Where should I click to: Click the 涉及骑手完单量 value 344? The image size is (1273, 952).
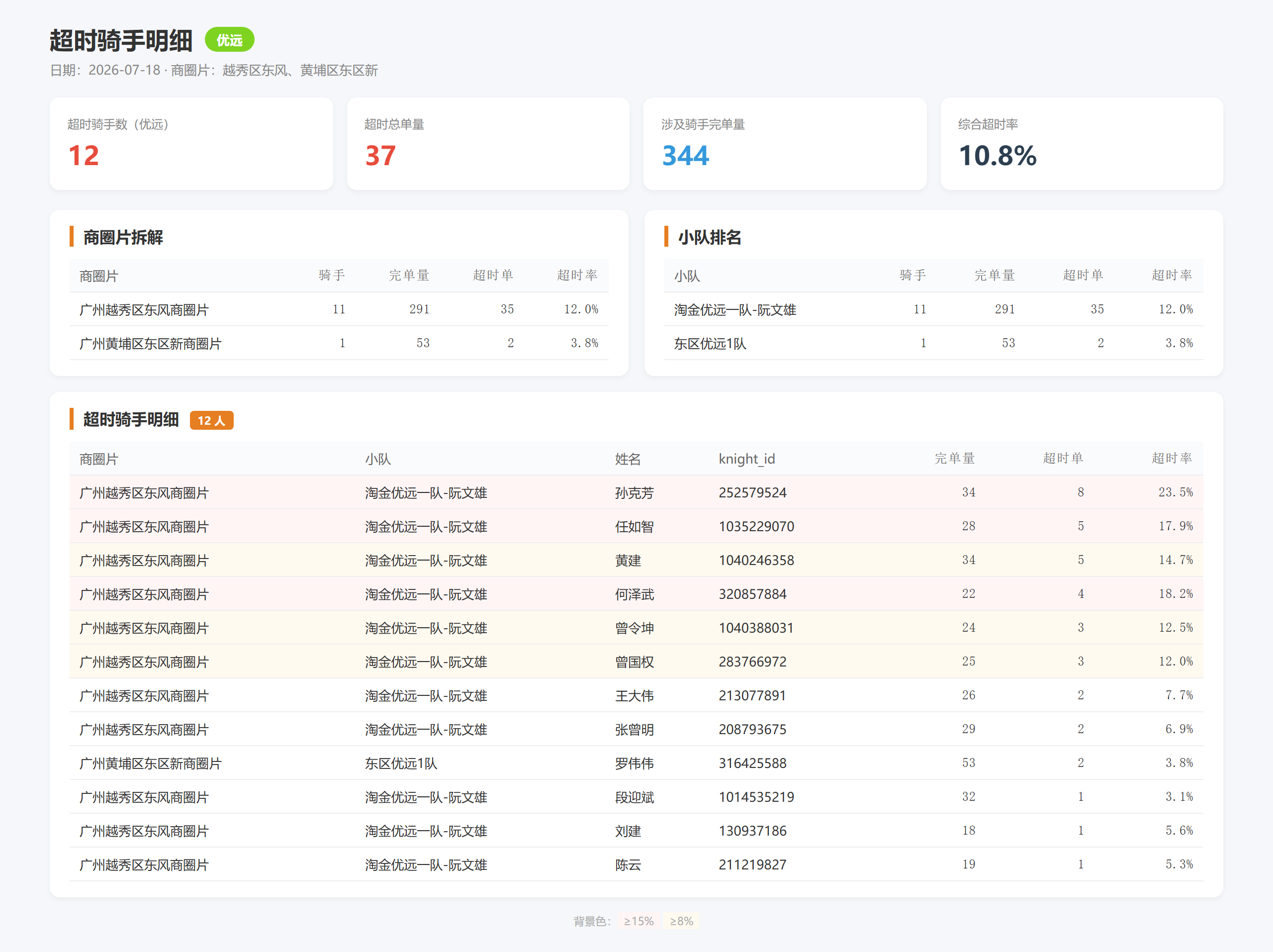pyautogui.click(x=685, y=155)
